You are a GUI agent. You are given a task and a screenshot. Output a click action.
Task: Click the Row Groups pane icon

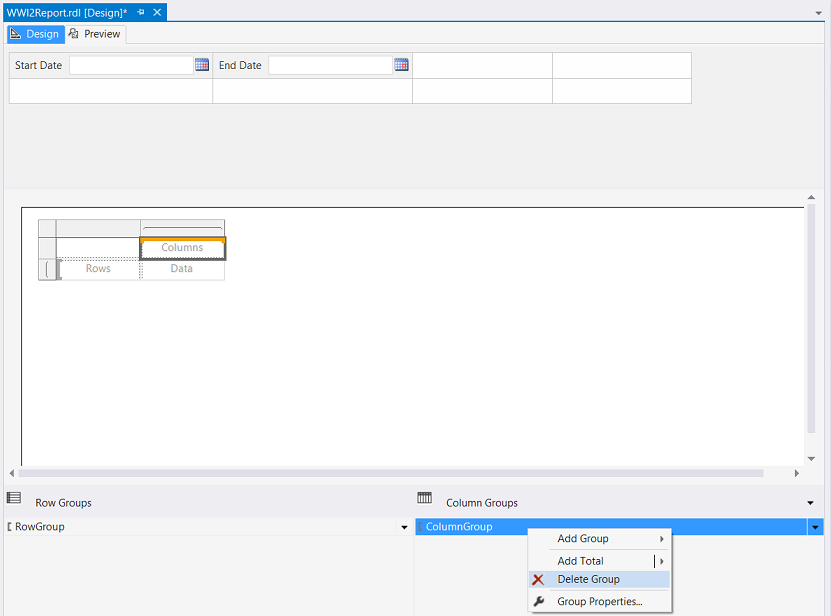(14, 498)
